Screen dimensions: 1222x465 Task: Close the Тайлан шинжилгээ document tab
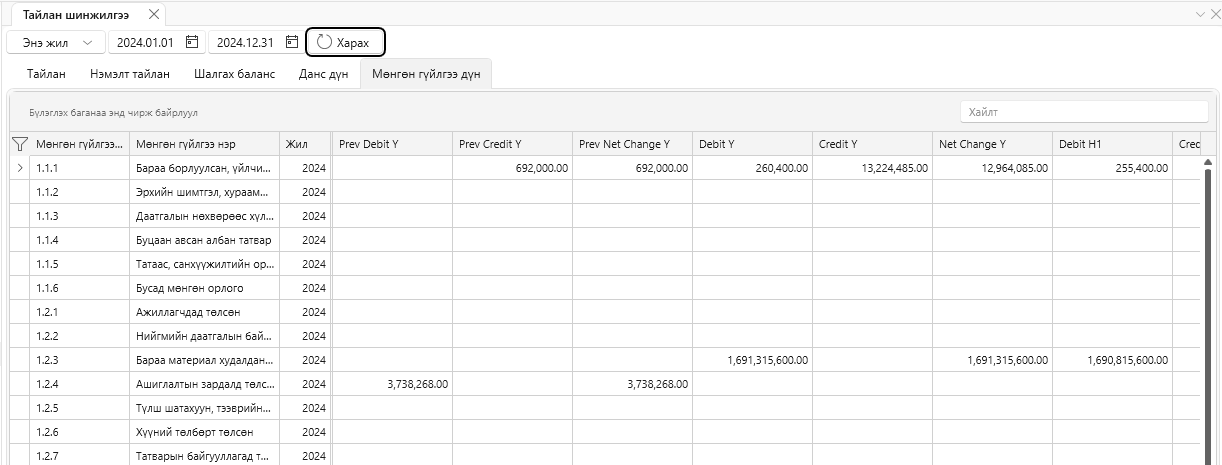[x=153, y=14]
